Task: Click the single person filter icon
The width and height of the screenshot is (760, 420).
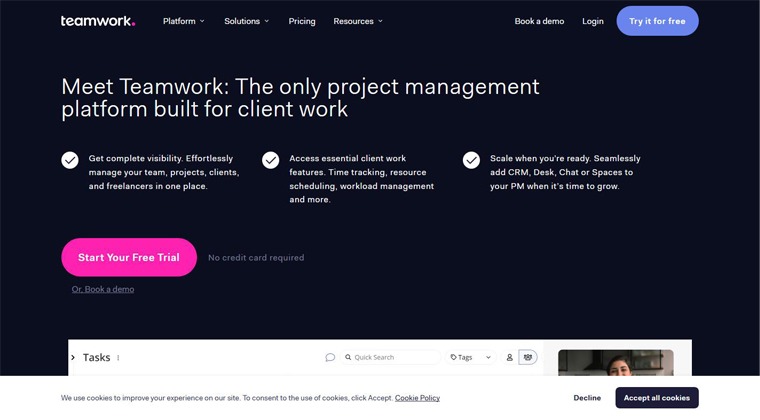Action: click(509, 358)
